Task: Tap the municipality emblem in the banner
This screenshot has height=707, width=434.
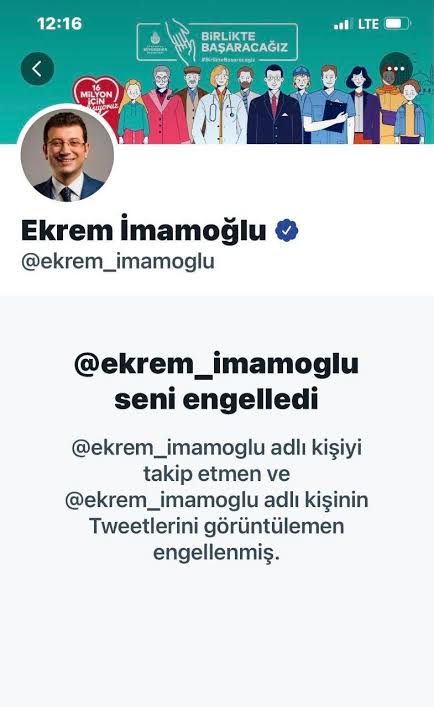Action: (x=155, y=43)
